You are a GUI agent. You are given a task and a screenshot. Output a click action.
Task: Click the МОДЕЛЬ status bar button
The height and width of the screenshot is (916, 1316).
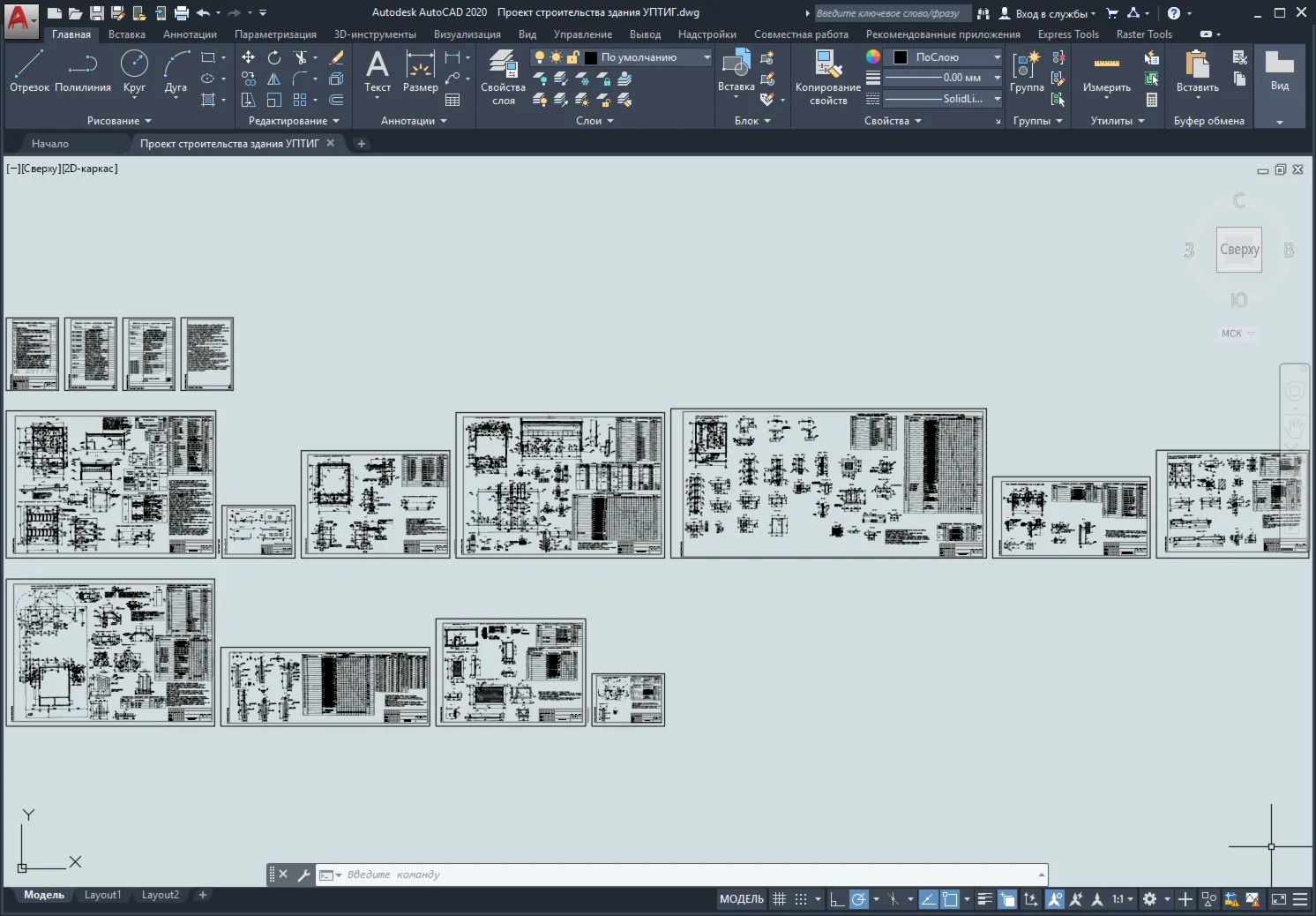coord(742,899)
